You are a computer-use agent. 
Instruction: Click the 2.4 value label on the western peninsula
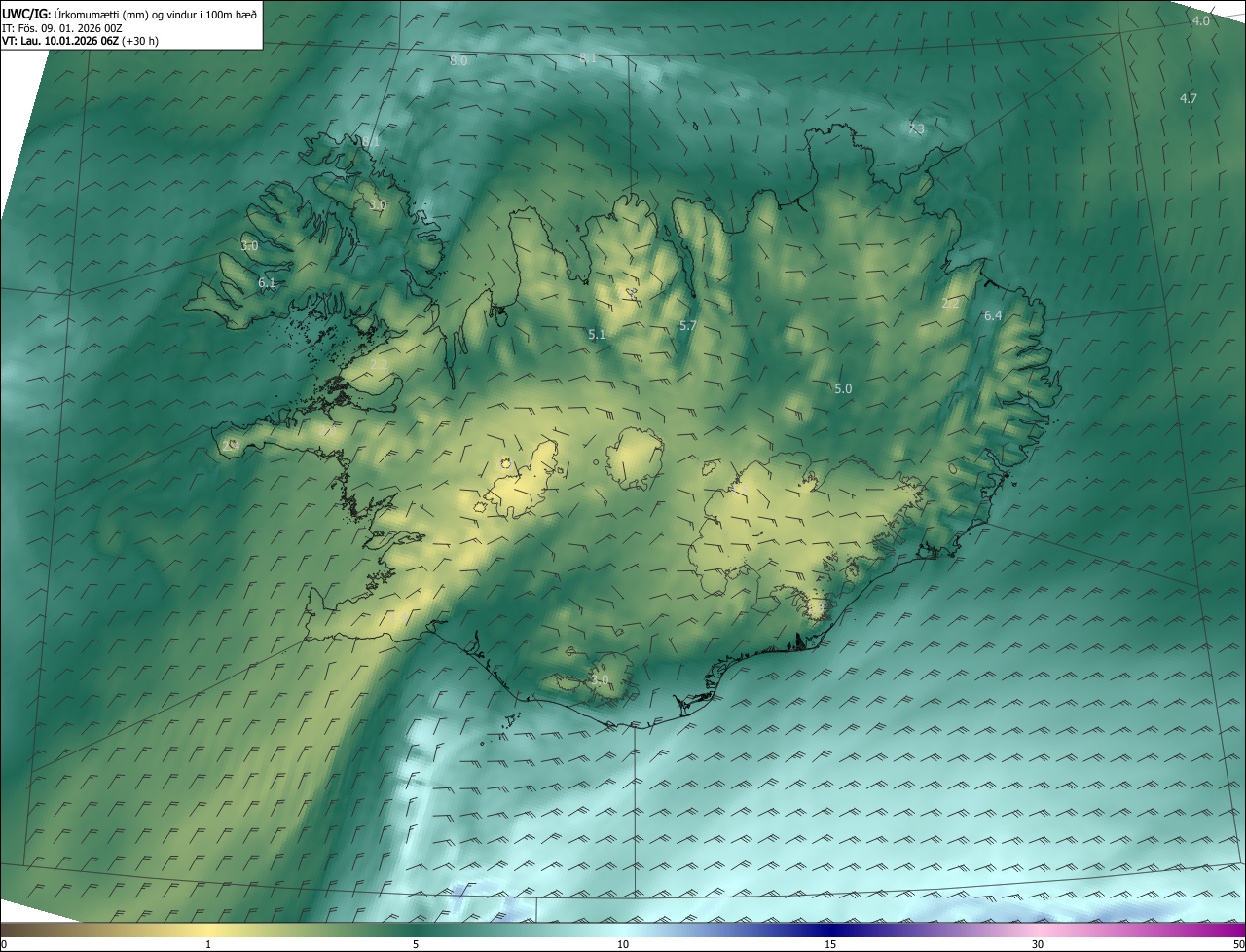[231, 445]
